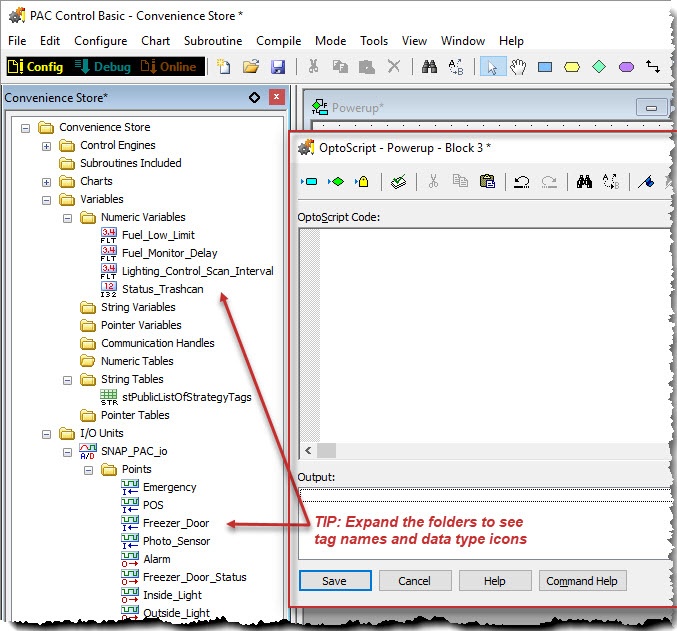Screen dimensions: 677x631
Task: Collapse the Convenience Store root node
Action: tap(25, 128)
